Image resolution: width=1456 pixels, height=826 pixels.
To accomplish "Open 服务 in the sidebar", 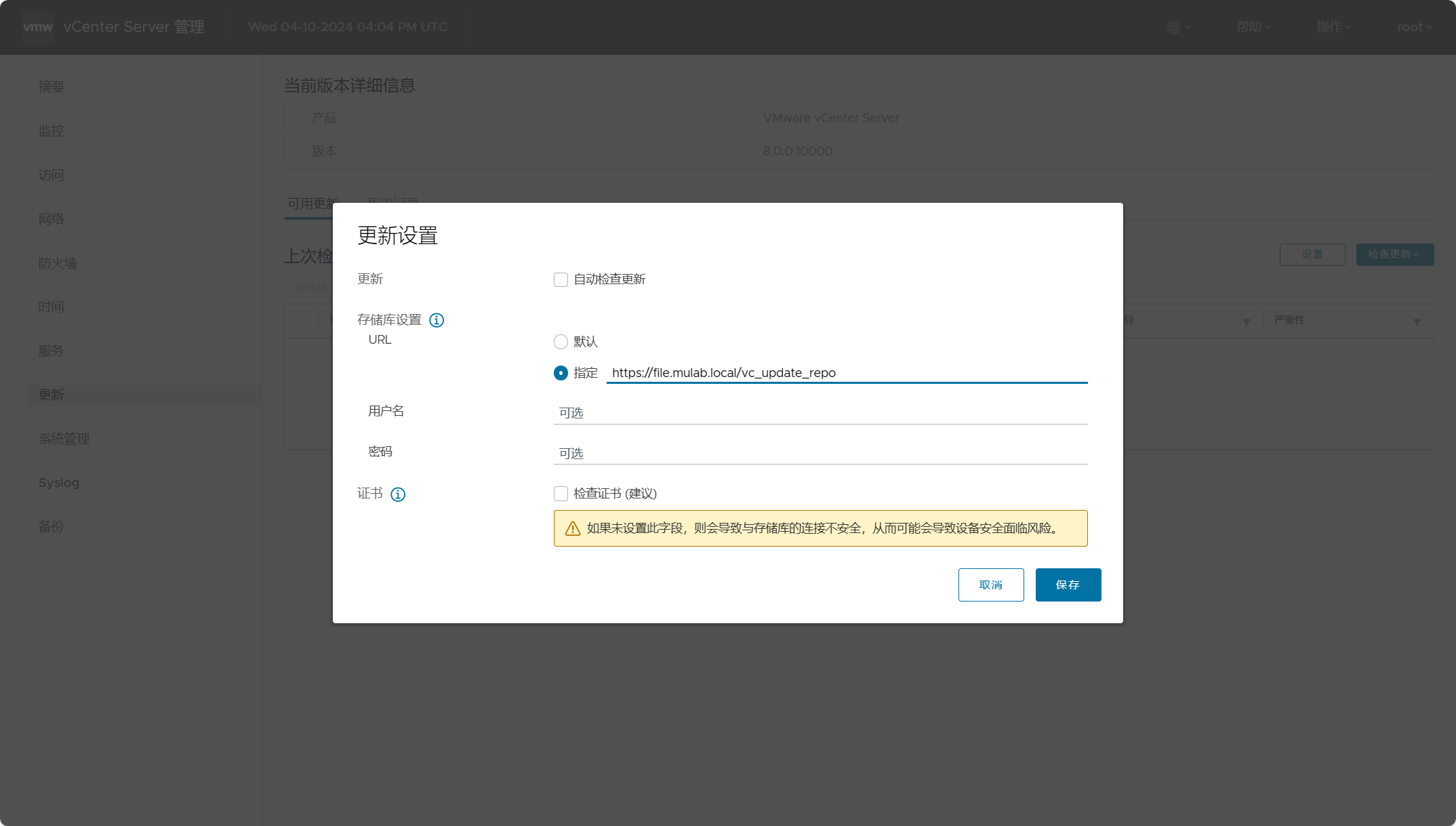I will [52, 351].
